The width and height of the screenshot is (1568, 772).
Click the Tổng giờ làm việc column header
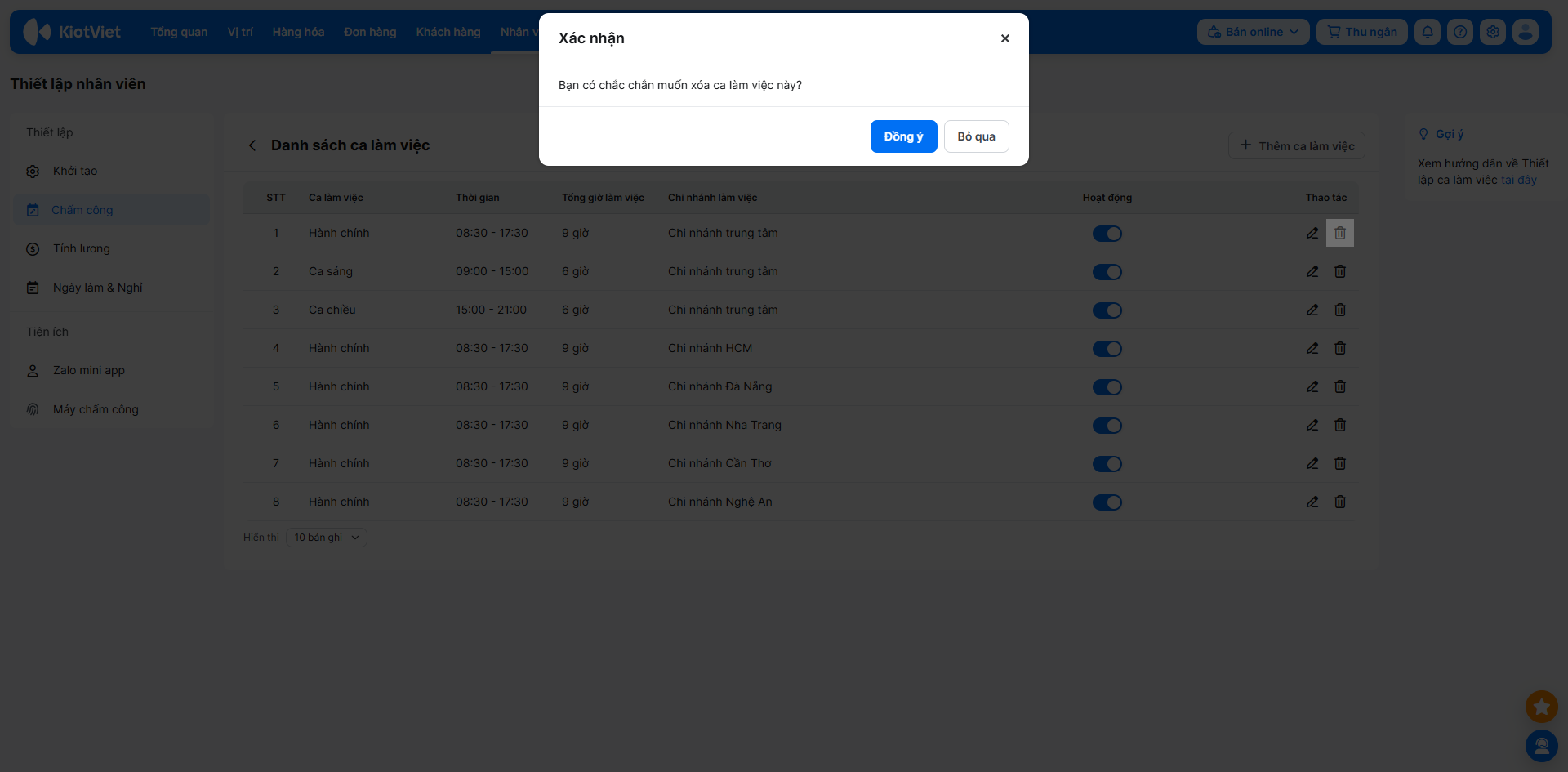point(604,198)
